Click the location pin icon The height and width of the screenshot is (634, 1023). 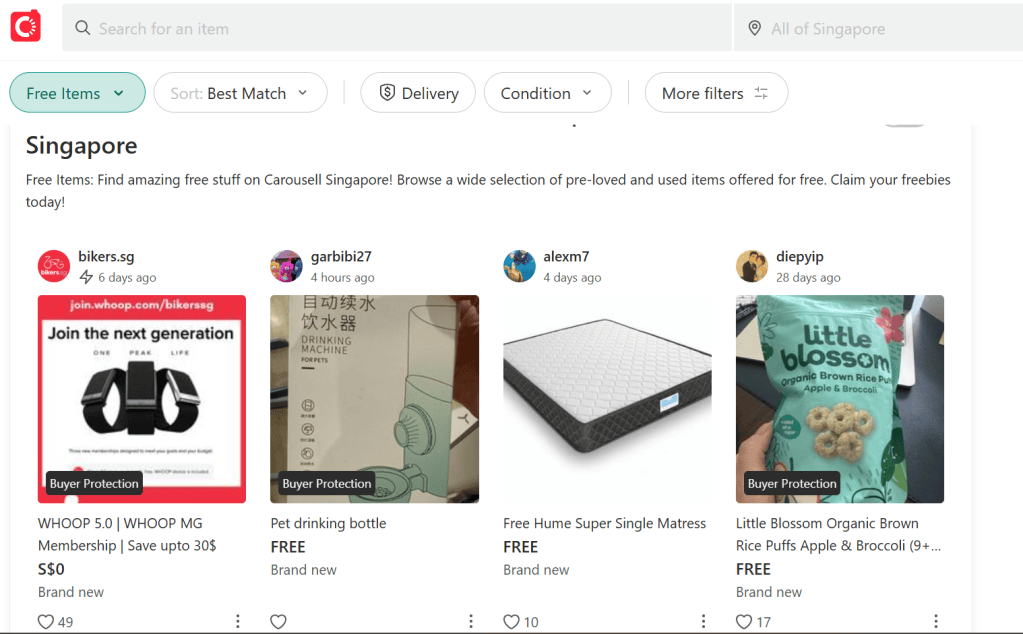[x=754, y=28]
